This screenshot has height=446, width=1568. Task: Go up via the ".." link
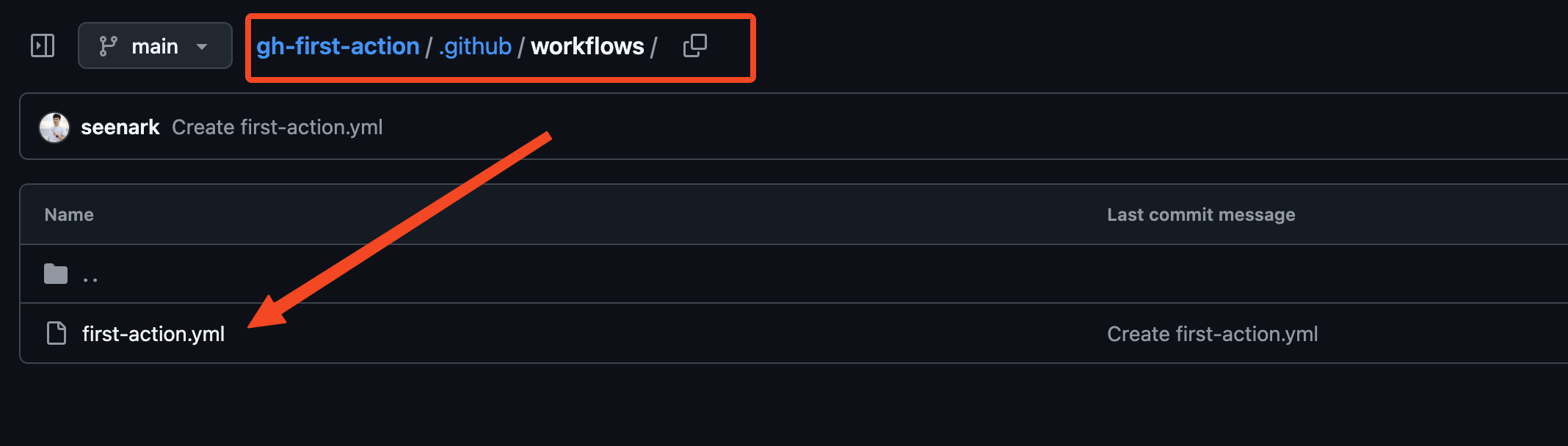(x=90, y=277)
